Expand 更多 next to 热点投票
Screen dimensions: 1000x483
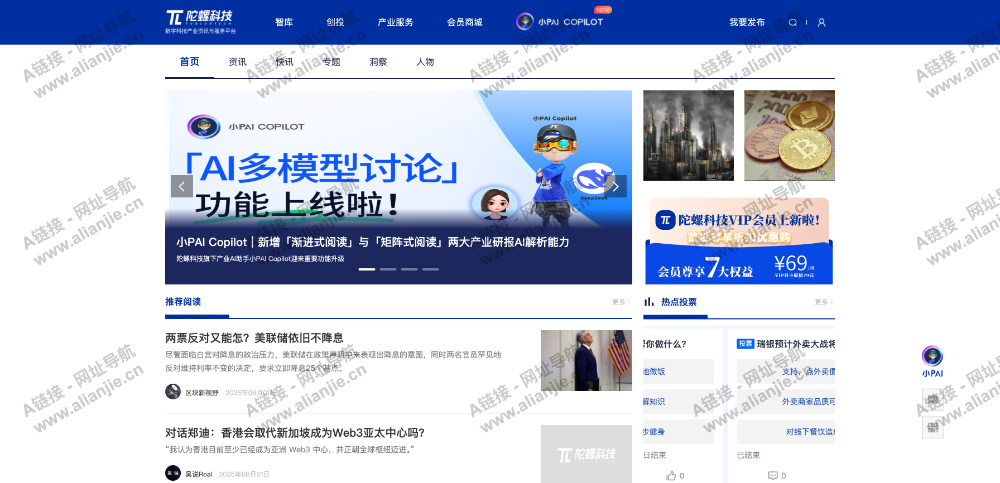(824, 302)
